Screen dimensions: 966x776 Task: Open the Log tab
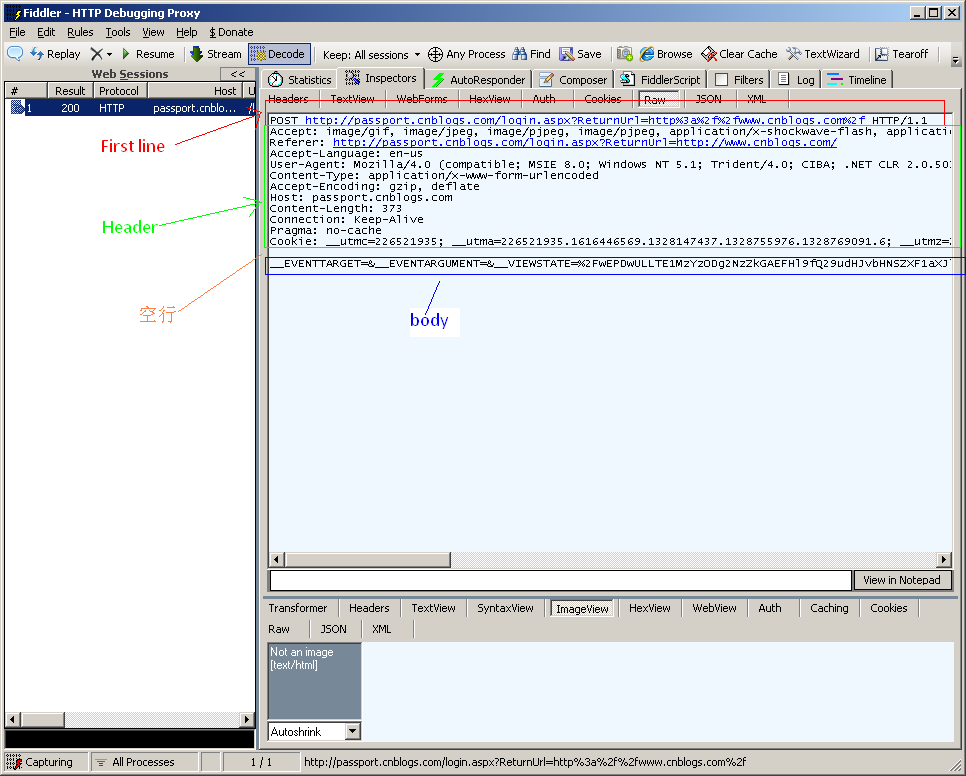[x=796, y=79]
